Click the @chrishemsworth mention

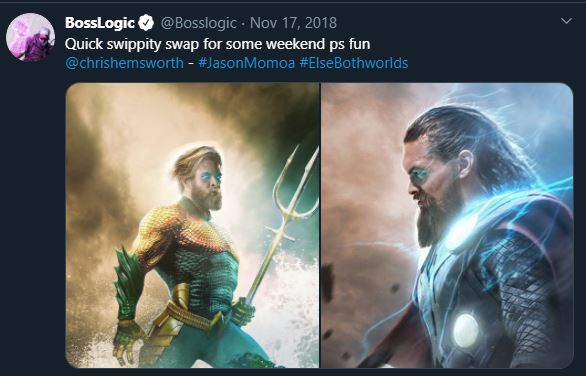[x=124, y=63]
